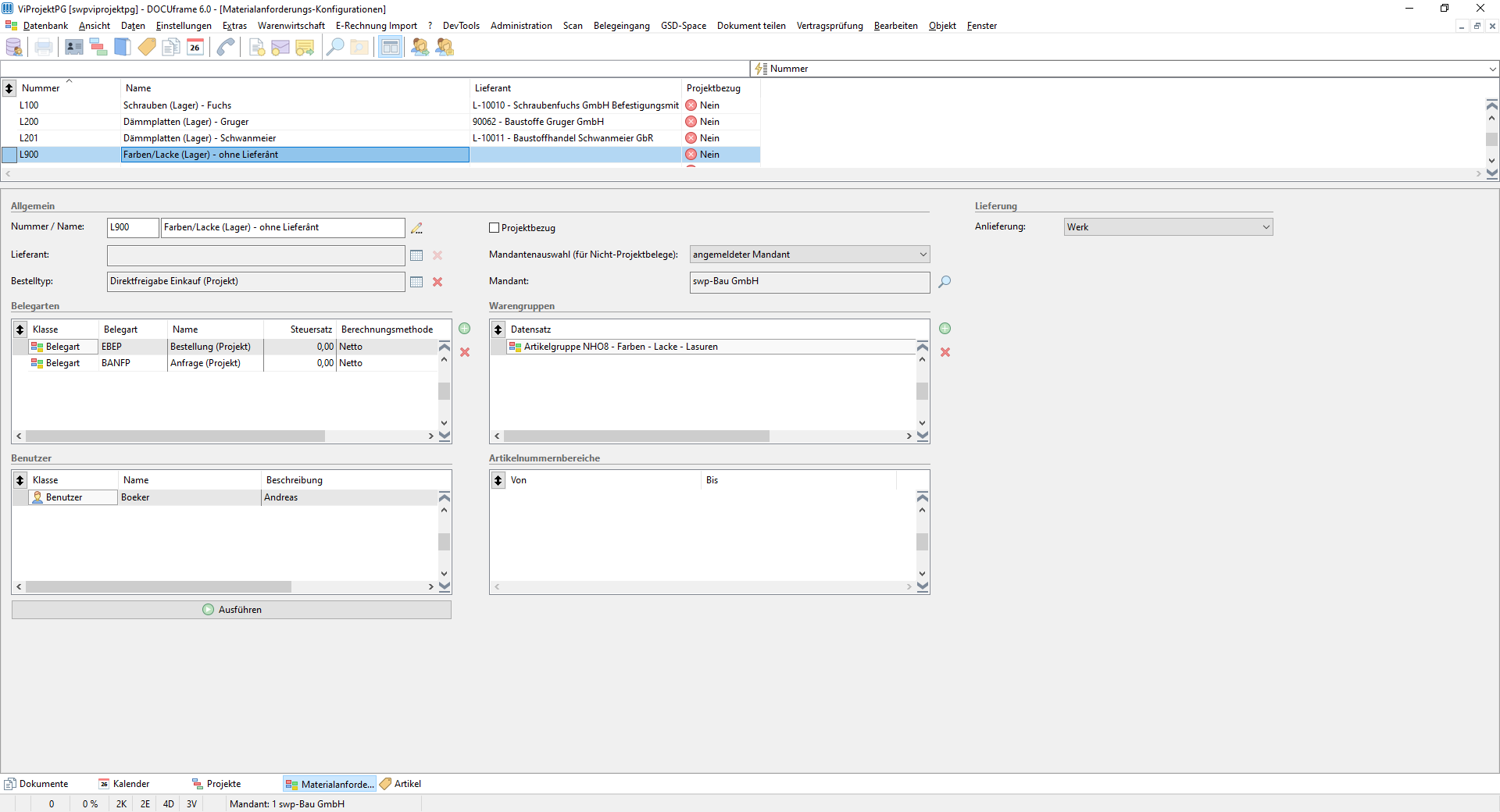Clear Bestelltyp with red X icon

437,282
